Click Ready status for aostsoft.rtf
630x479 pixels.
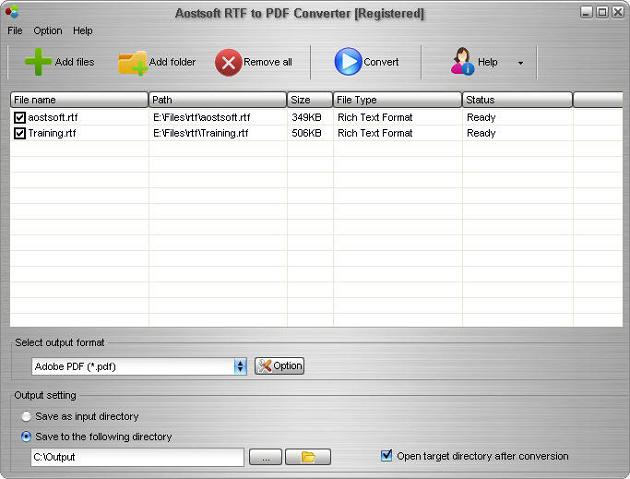(x=481, y=117)
